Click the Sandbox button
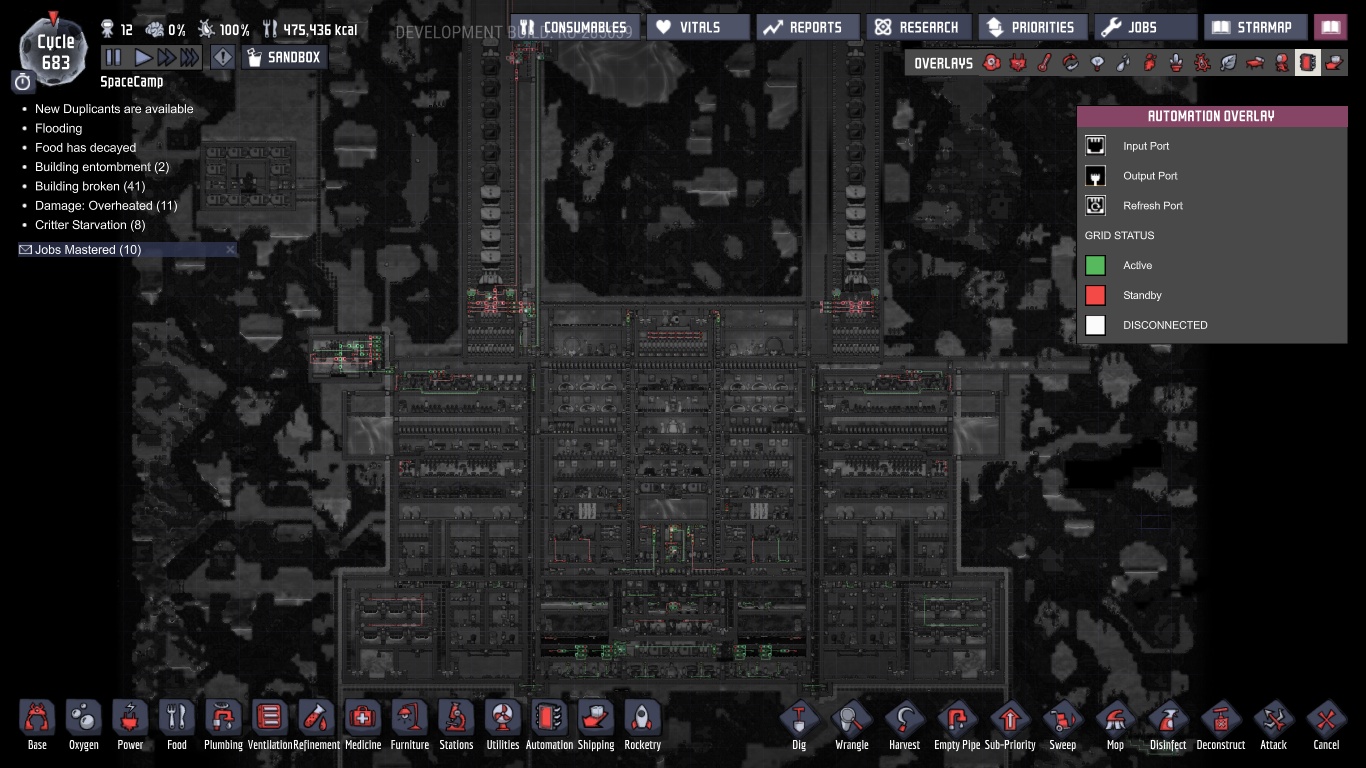 283,57
